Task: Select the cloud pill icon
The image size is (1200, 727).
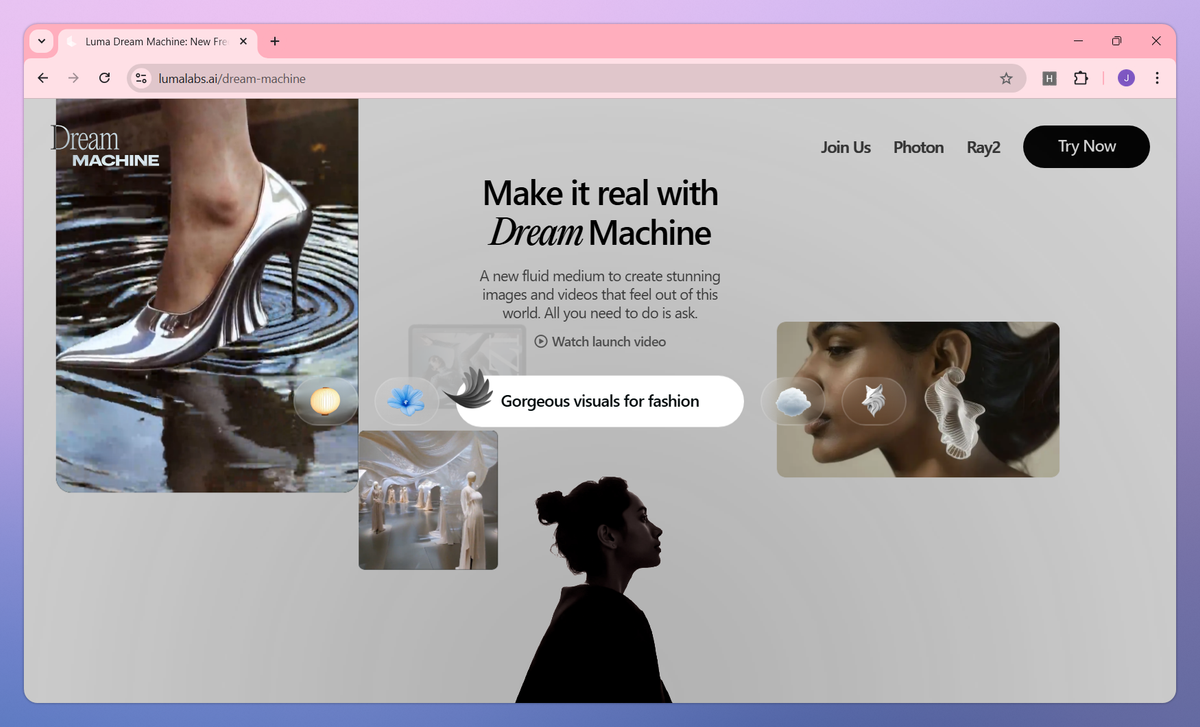Action: [793, 402]
